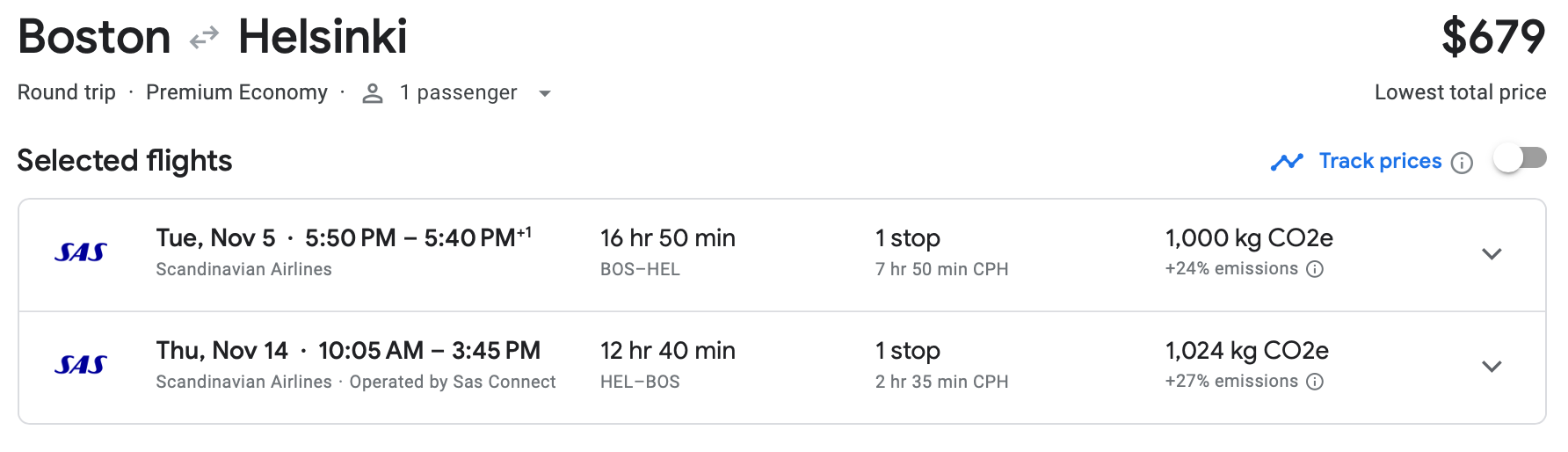Screen dimensions: 1568x452
Task: Open the passenger count dropdown arrow
Action: coord(545,93)
